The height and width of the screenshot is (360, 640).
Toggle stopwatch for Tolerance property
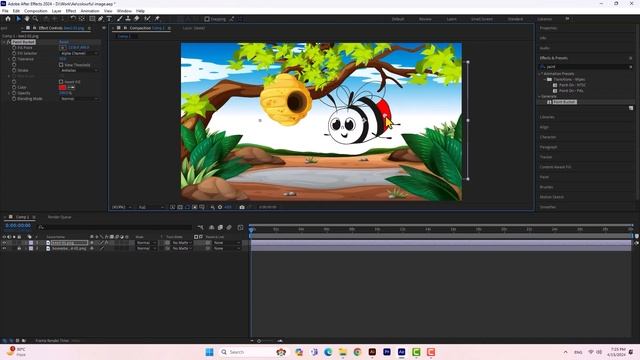(x=14, y=59)
